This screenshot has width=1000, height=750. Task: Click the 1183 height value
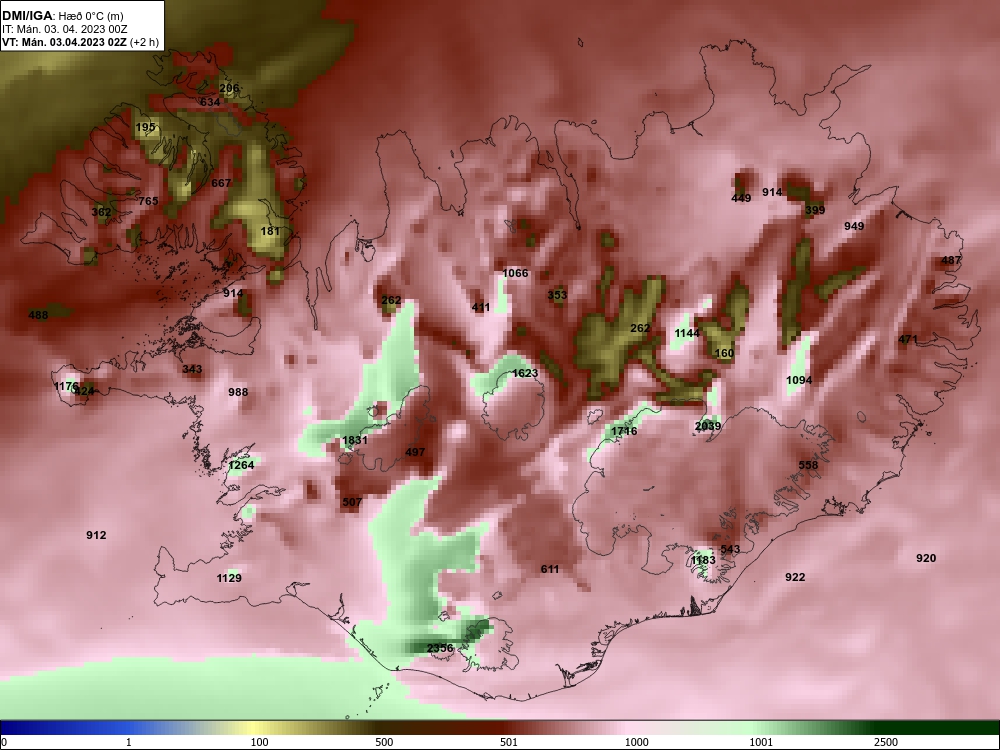(703, 560)
